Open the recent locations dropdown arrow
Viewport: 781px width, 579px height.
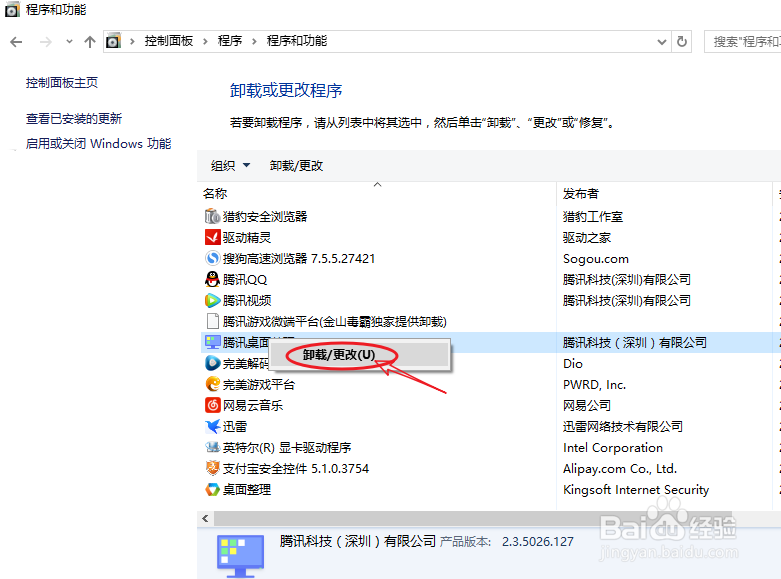[x=69, y=42]
